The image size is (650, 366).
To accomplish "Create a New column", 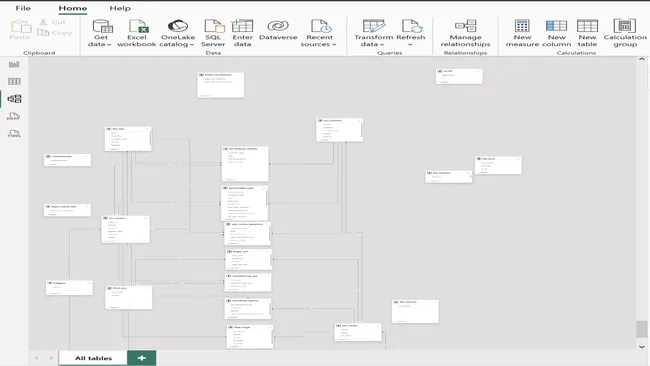I will pos(556,33).
